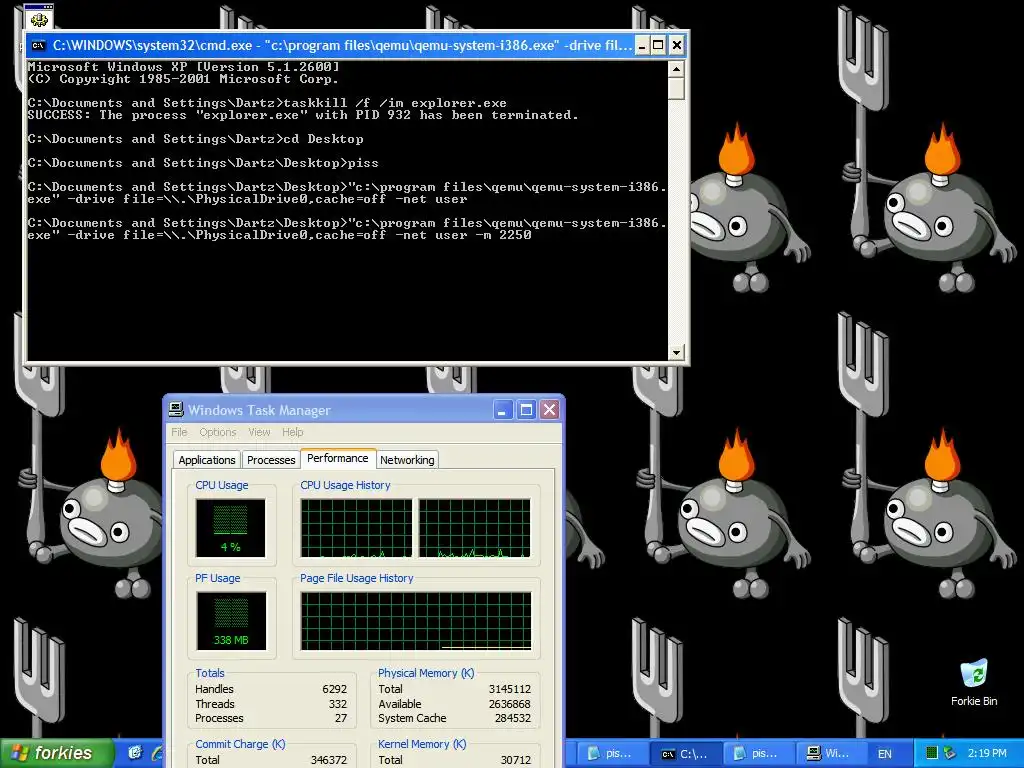Click the cmd scrollbar down arrow
The height and width of the screenshot is (768, 1024).
pos(677,352)
